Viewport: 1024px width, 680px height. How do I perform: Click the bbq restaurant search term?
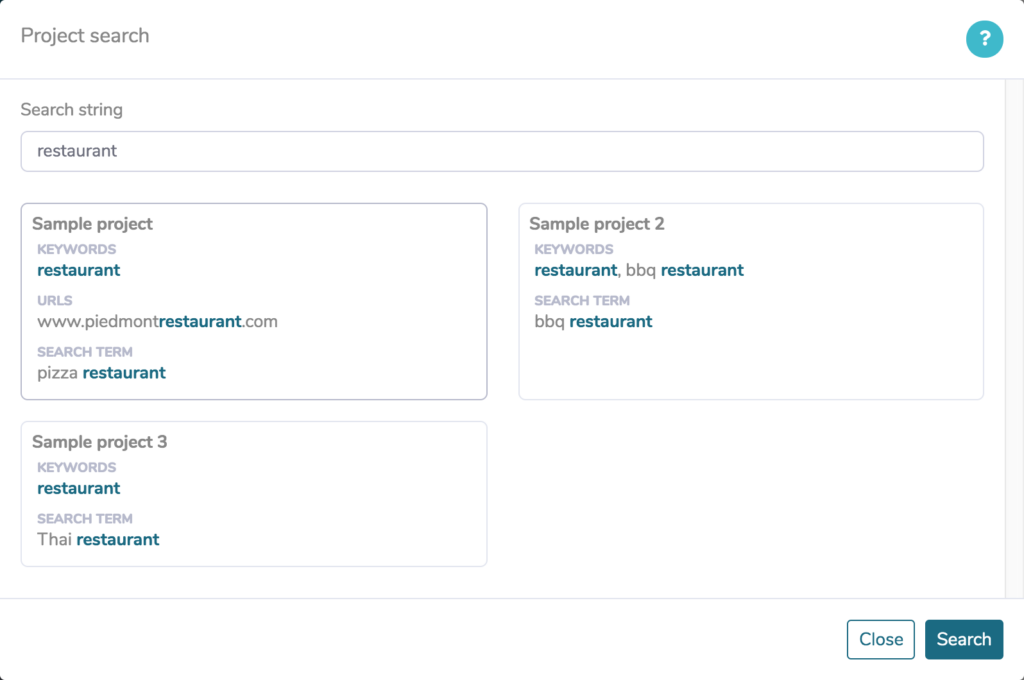click(x=593, y=321)
